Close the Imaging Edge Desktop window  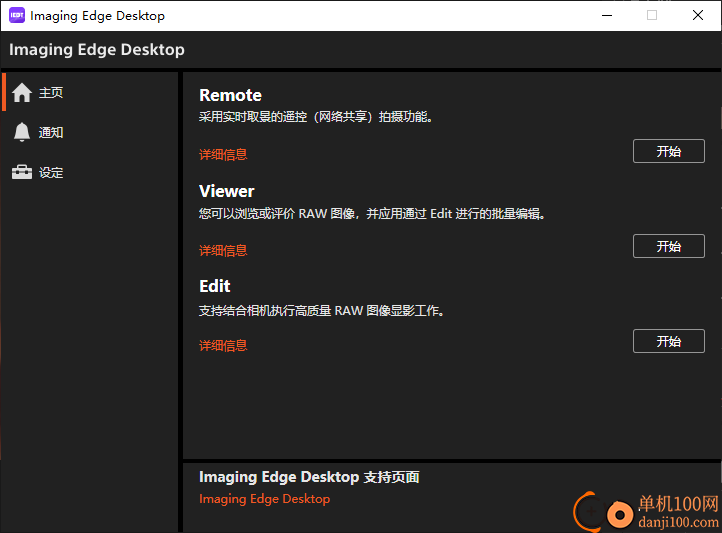(x=698, y=15)
